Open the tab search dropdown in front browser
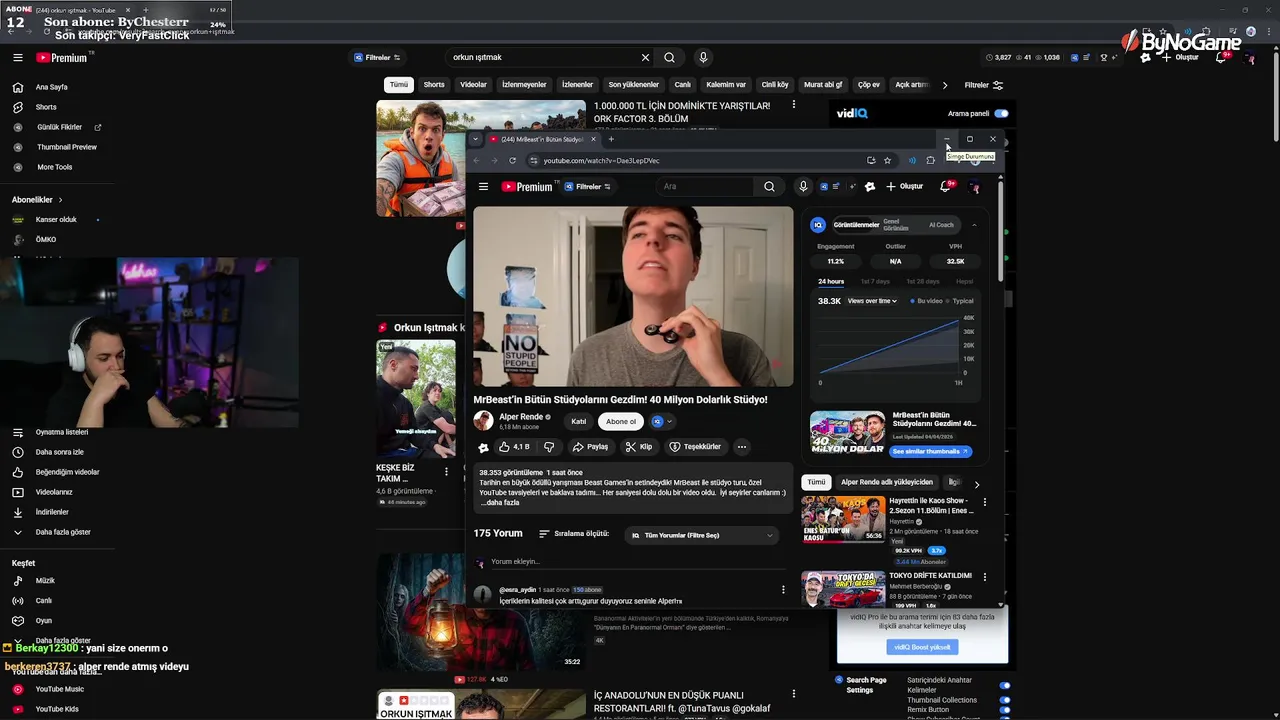The width and height of the screenshot is (1280, 720). 475,139
